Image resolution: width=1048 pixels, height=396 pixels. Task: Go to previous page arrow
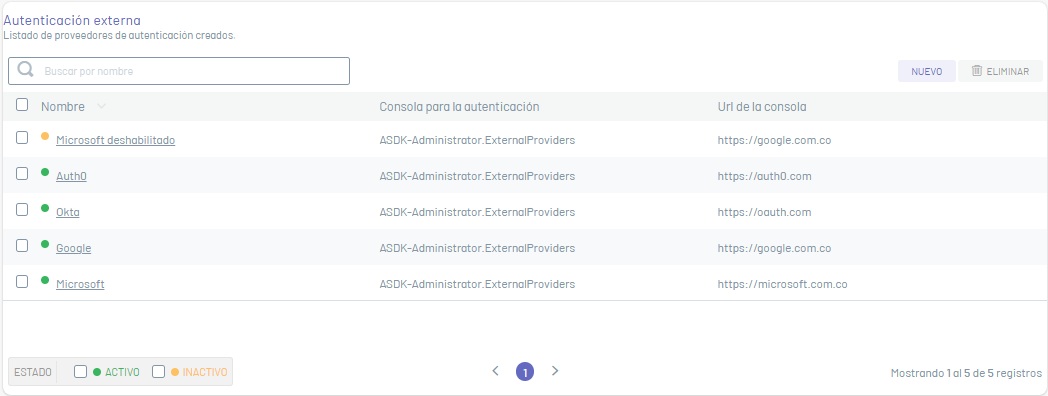pos(495,371)
